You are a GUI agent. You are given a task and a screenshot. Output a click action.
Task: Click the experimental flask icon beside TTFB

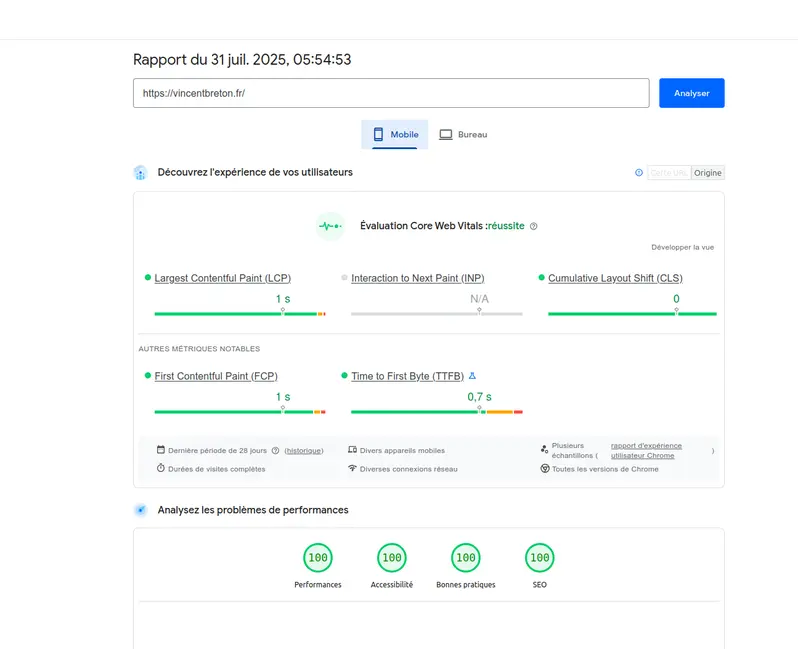[x=472, y=376]
